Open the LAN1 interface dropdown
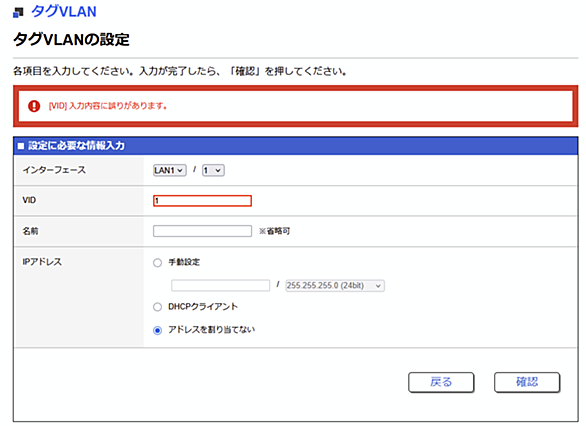The height and width of the screenshot is (426, 586). pos(170,170)
